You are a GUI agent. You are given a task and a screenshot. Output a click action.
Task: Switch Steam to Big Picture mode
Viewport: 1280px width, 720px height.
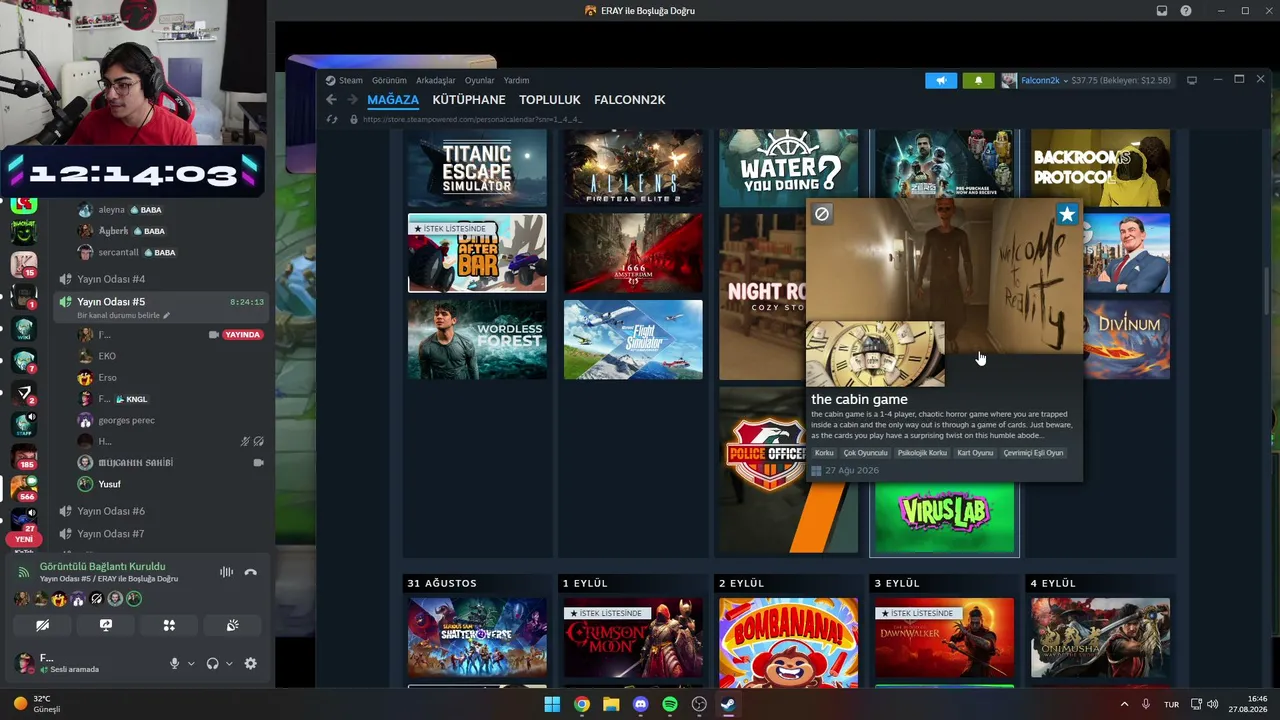coord(1191,80)
